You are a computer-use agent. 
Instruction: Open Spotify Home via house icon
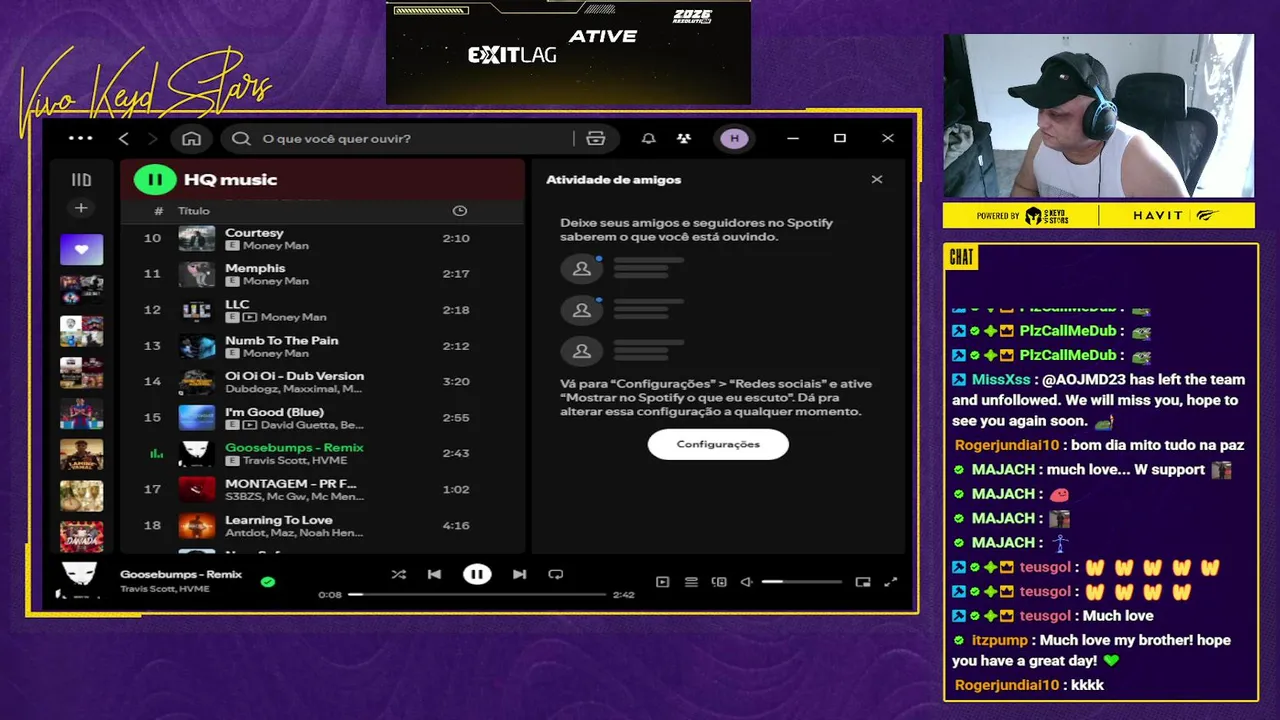click(x=191, y=138)
